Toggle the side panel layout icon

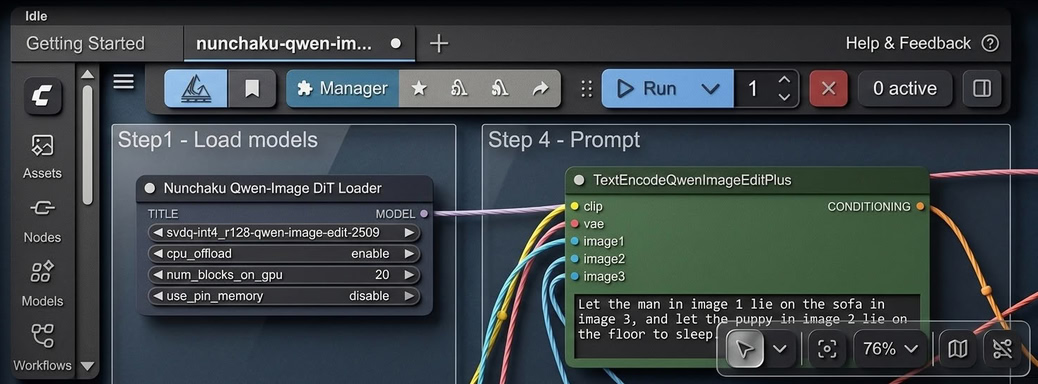tap(982, 89)
